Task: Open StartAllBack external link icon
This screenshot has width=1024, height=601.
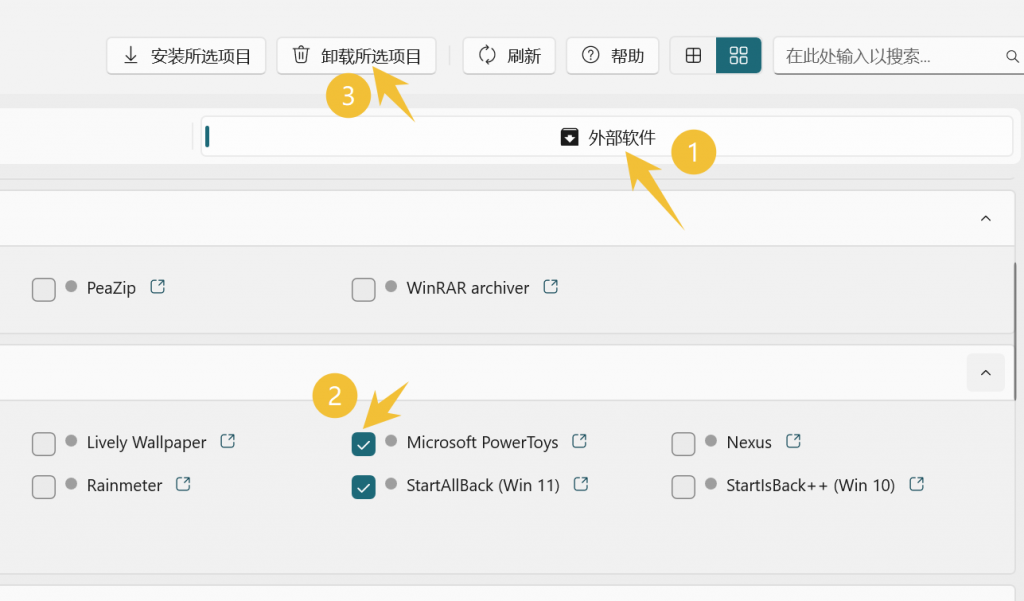Action: point(581,484)
